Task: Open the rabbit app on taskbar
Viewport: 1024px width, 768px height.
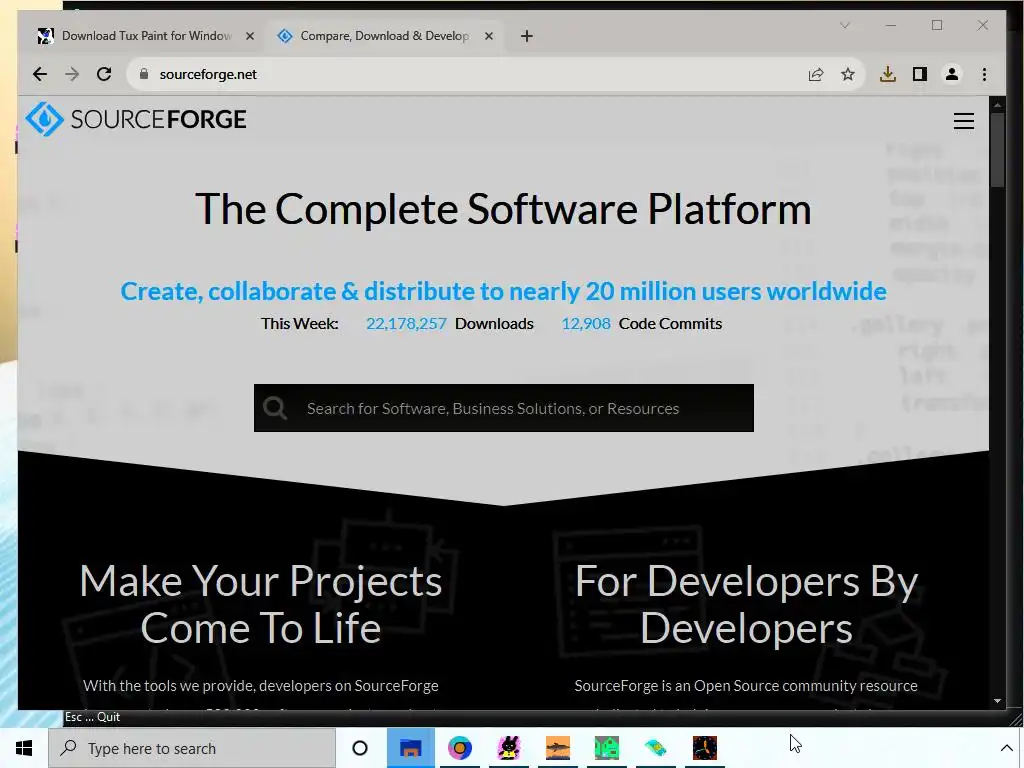Action: coord(509,748)
